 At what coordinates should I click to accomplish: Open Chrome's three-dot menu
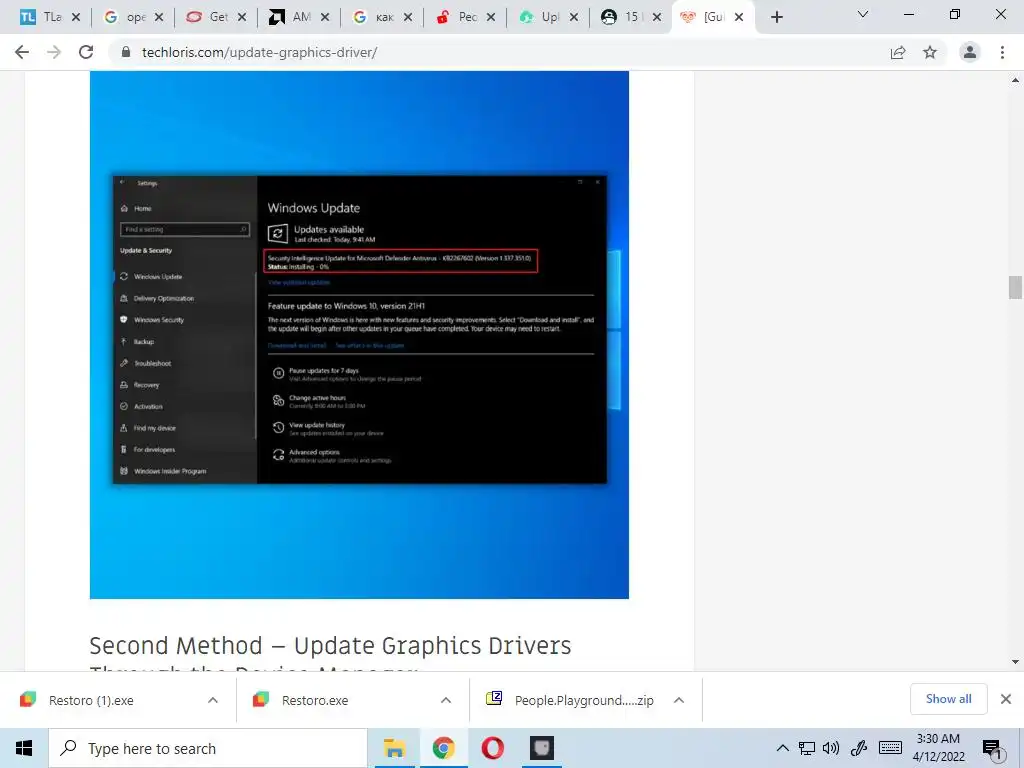pyautogui.click(x=1002, y=52)
